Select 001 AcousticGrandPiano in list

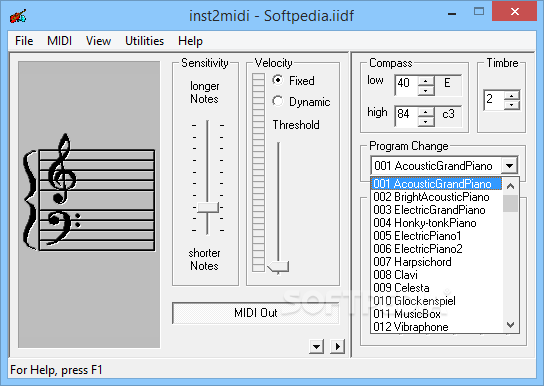point(436,184)
